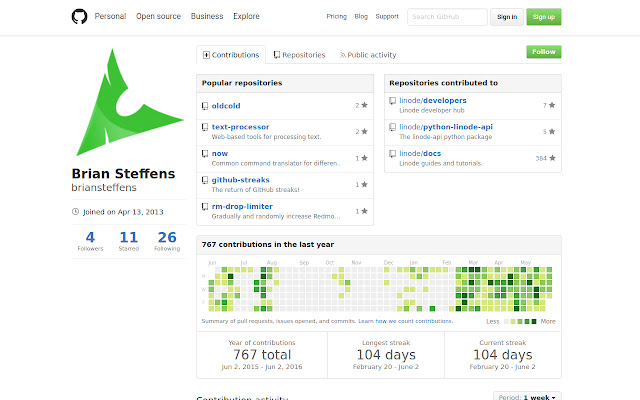Click the repo icon beside linode/python-linode-api
640x400 pixels.
393,127
